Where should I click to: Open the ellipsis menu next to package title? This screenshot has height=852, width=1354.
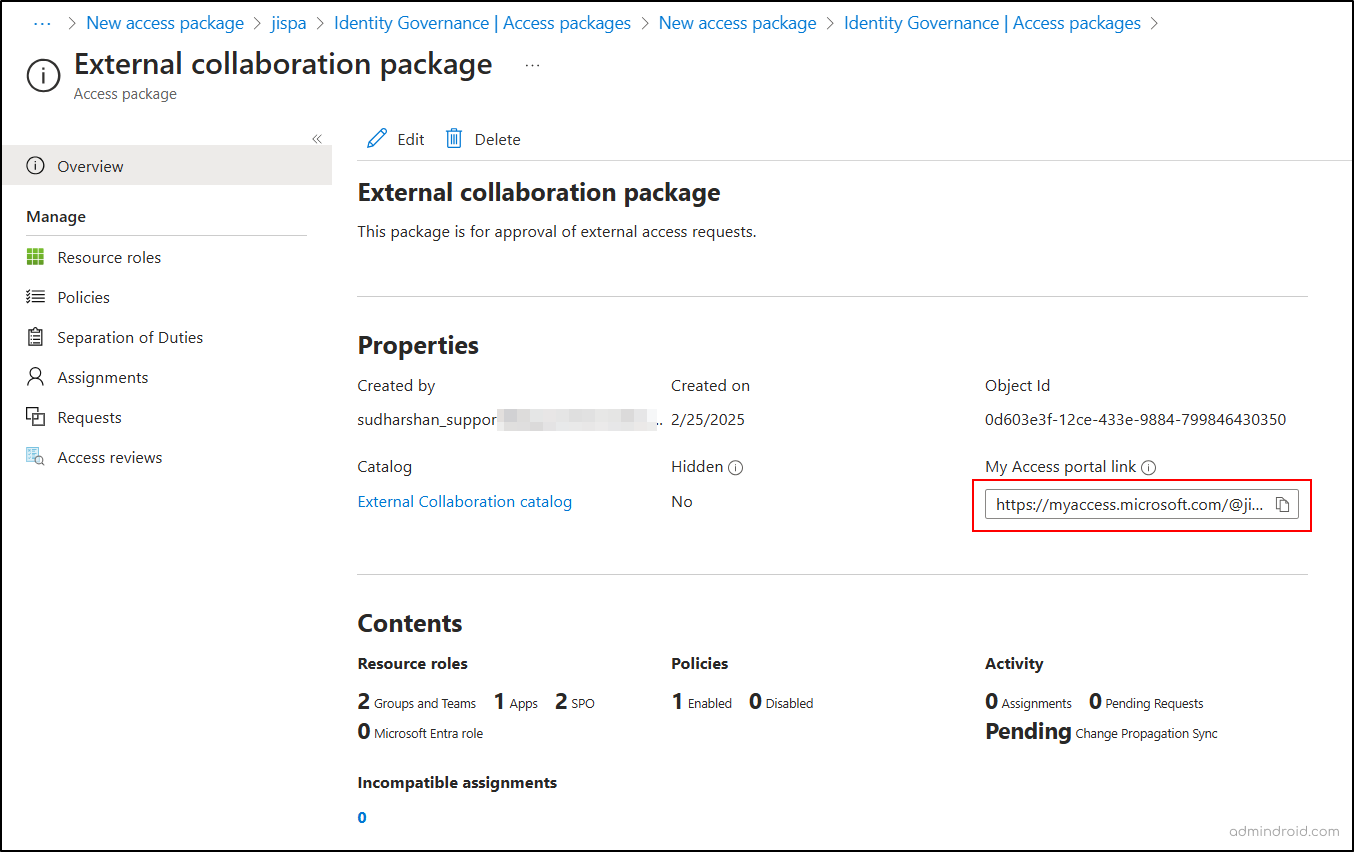pyautogui.click(x=532, y=63)
